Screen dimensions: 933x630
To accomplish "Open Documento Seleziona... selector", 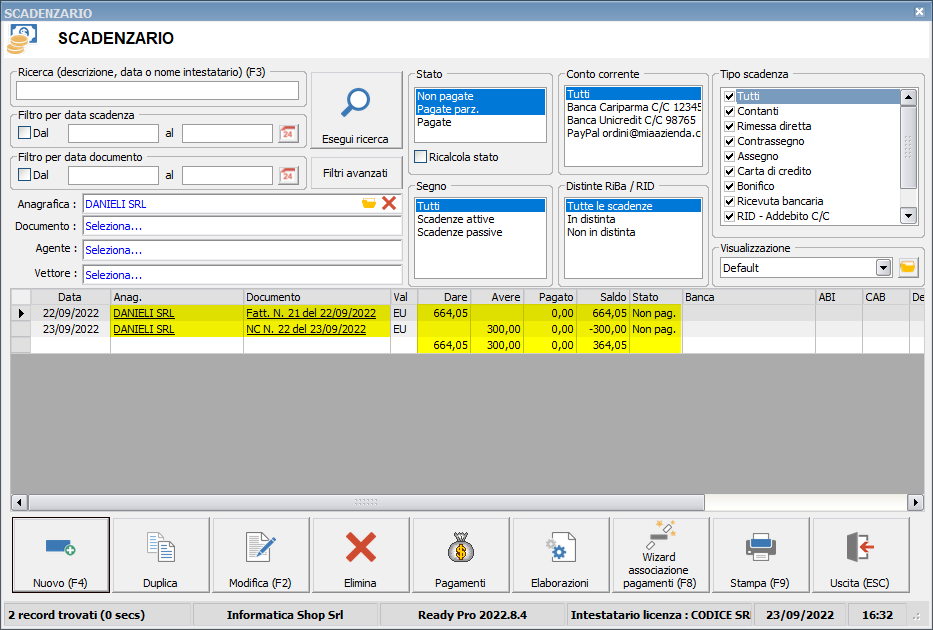I will click(x=242, y=226).
